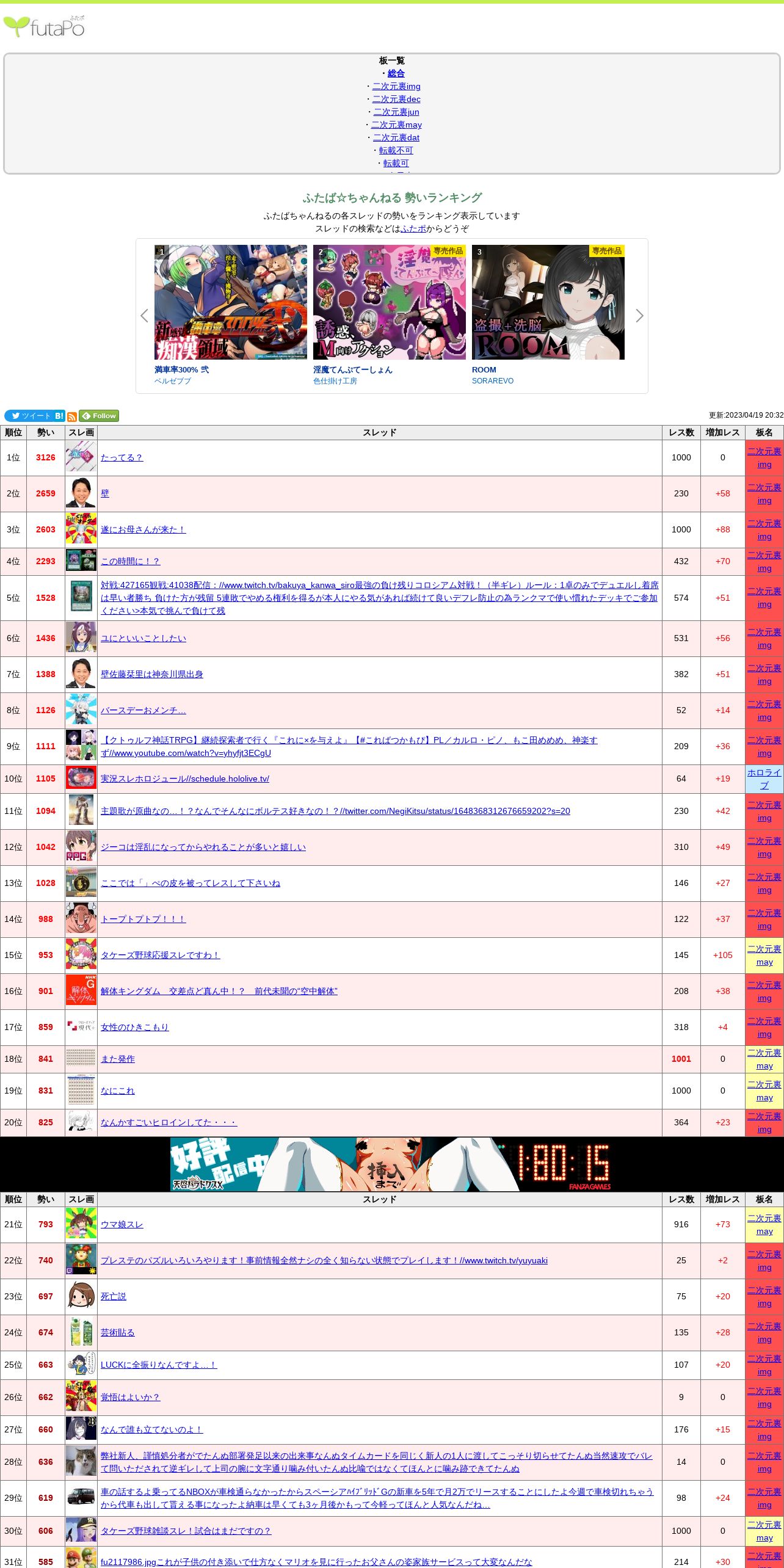Open thread タケーズ野球雑談スレ
This screenshot has width=784, height=1568.
(186, 1531)
